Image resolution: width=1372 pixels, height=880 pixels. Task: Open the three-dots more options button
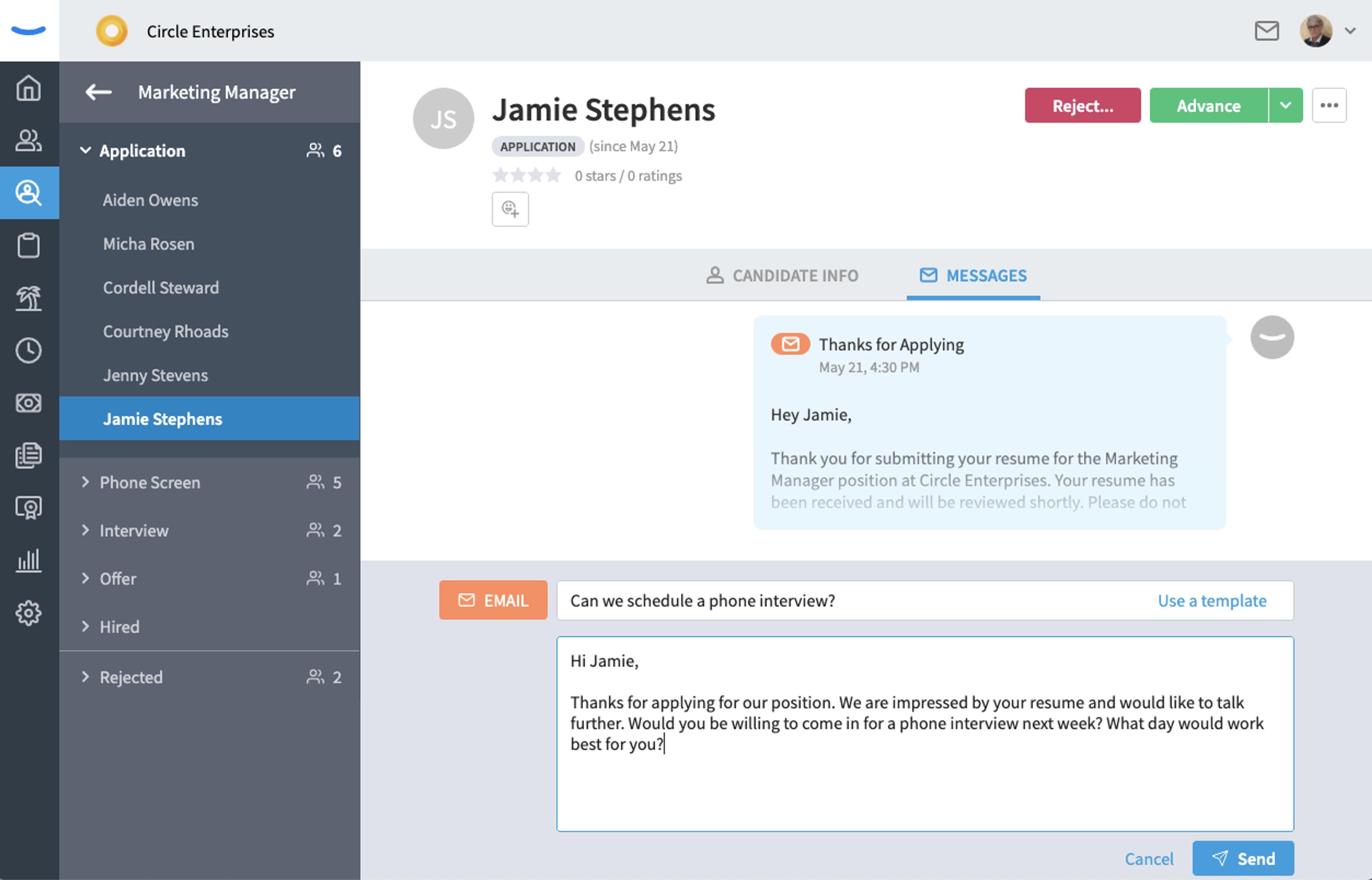pos(1329,105)
